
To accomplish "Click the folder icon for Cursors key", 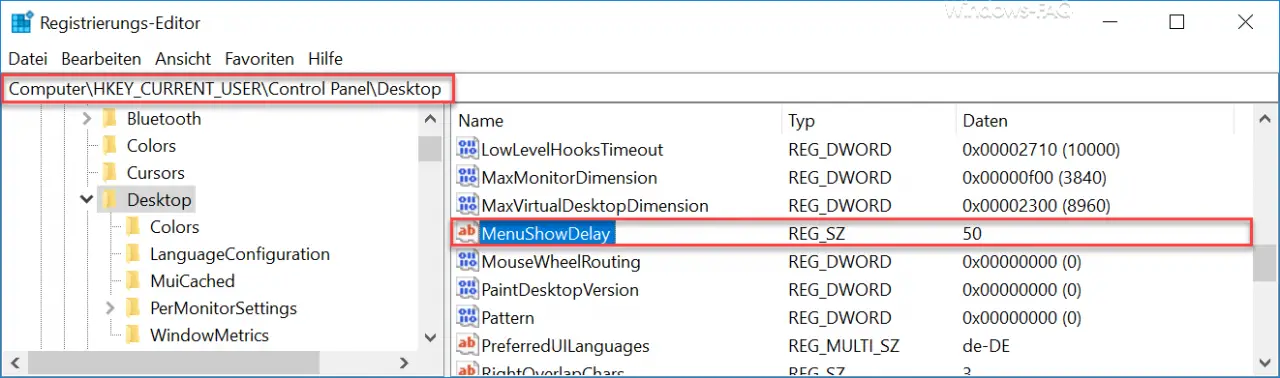I will [110, 172].
